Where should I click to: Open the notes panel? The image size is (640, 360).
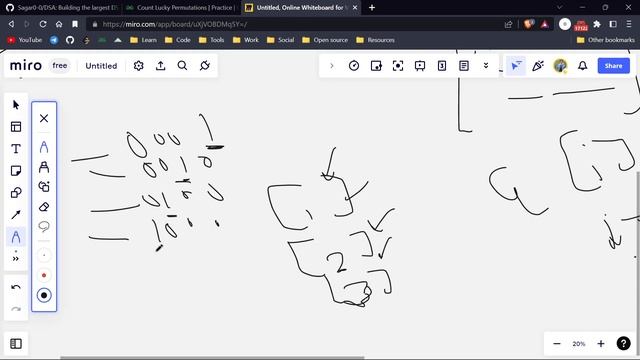point(464,66)
